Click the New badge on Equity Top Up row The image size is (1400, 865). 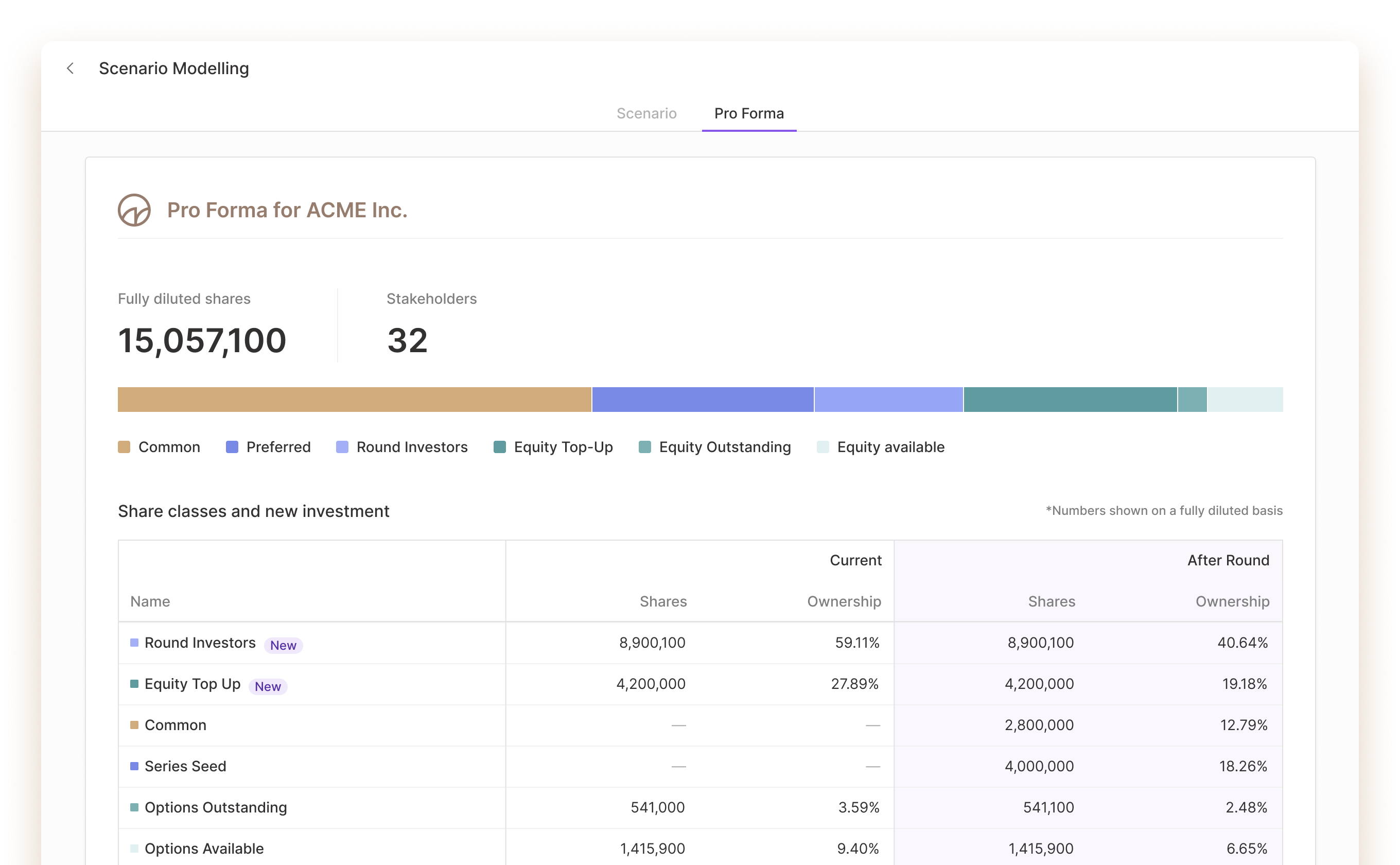[x=268, y=686]
